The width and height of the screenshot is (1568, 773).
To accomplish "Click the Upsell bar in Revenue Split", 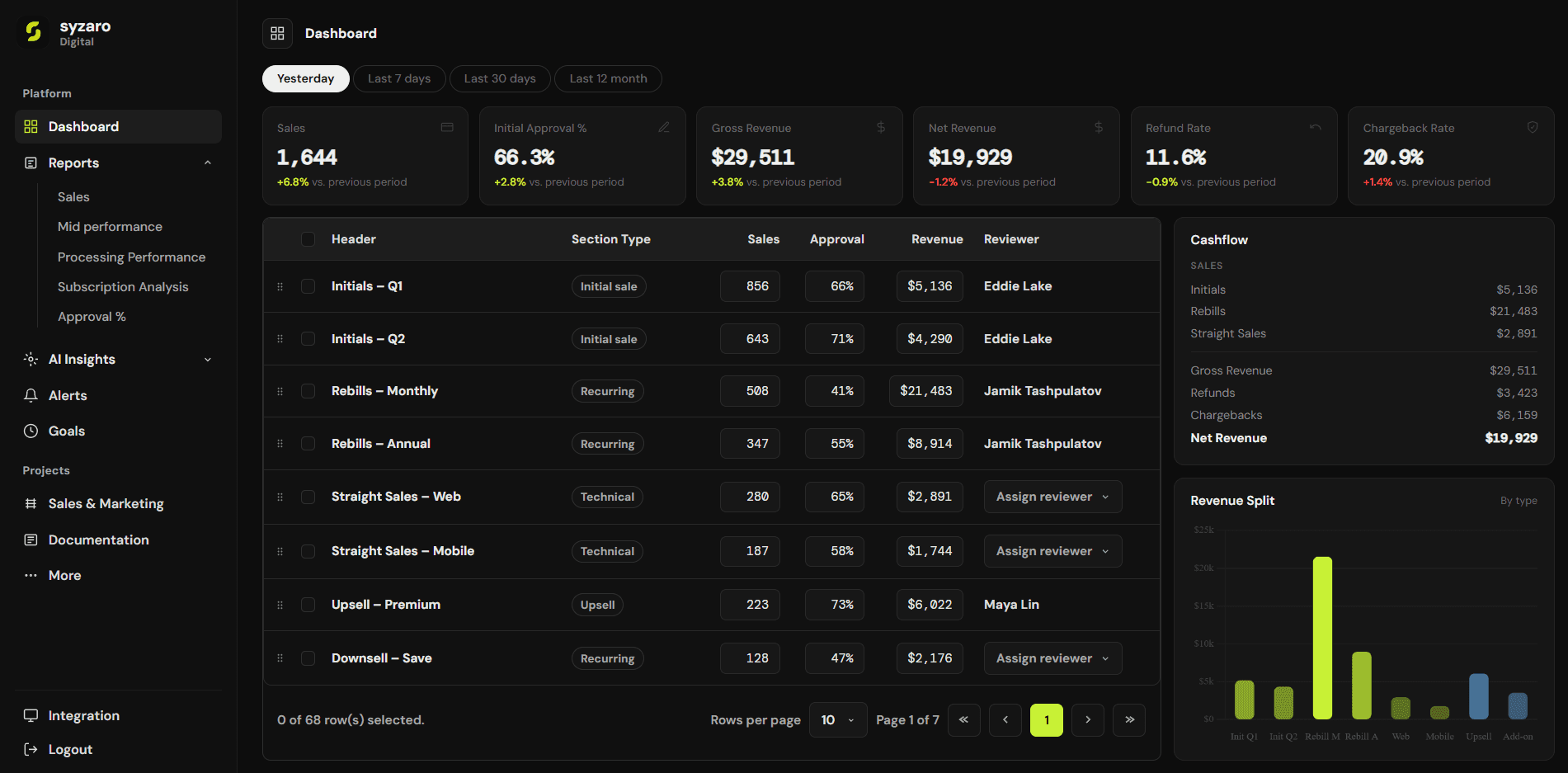I will 1479,696.
